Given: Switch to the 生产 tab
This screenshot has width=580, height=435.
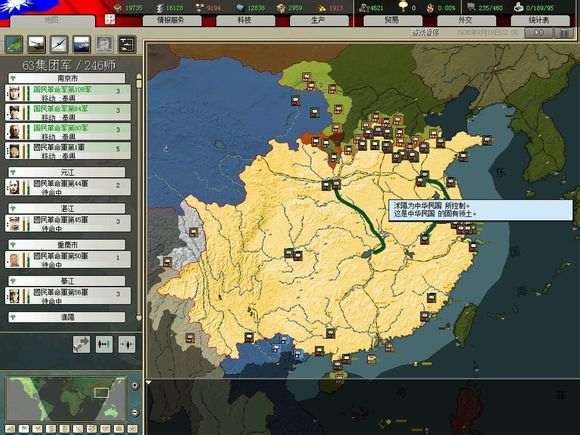Looking at the screenshot, I should [x=318, y=20].
